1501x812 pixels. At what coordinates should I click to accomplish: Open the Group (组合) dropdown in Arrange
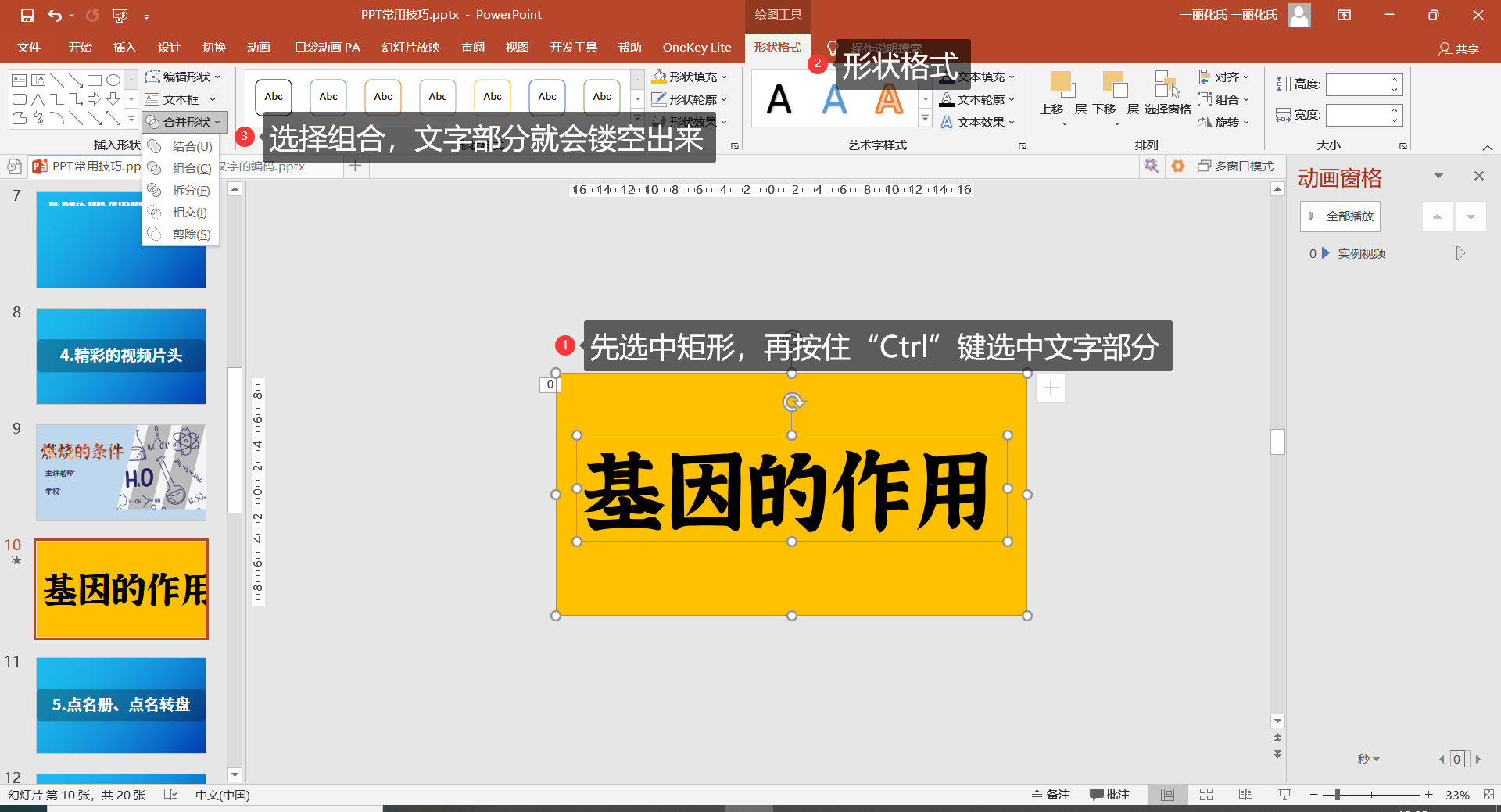click(x=1224, y=99)
